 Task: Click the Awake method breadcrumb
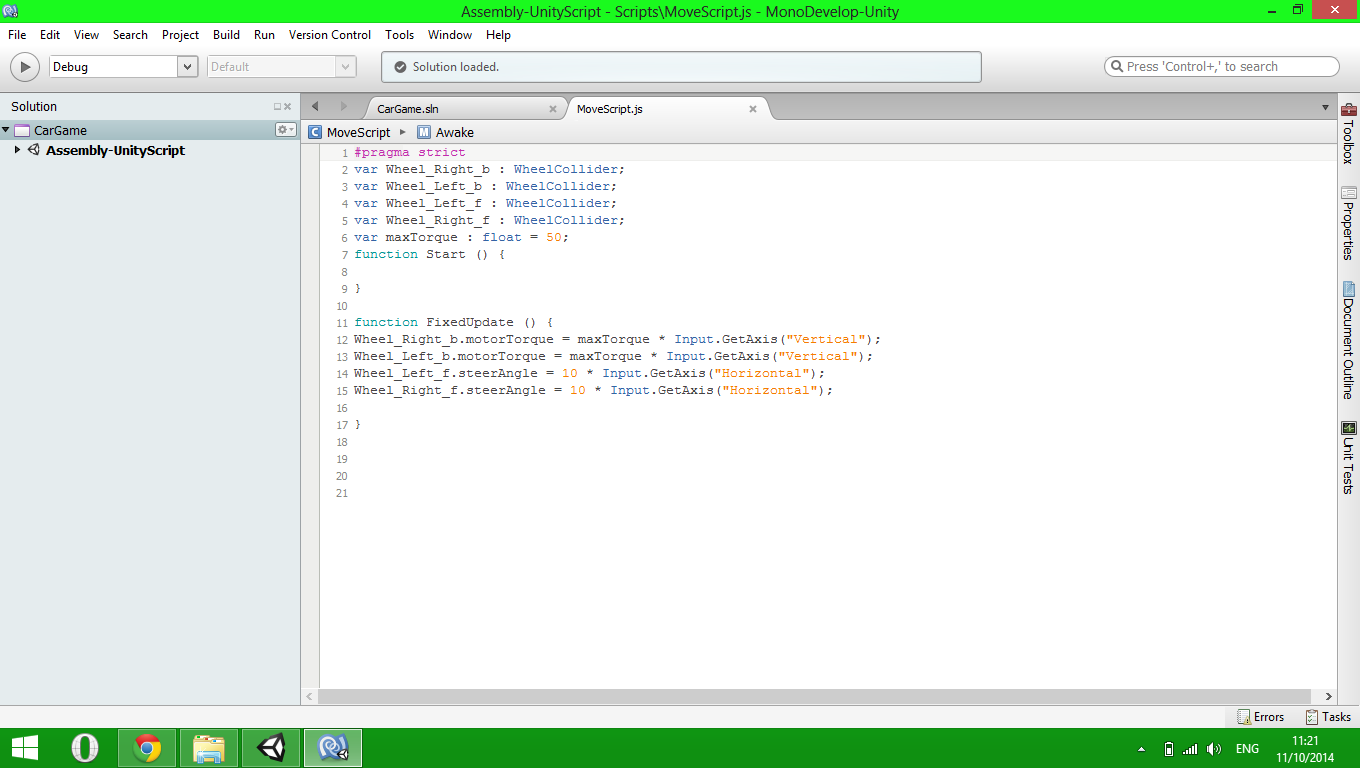[x=446, y=132]
